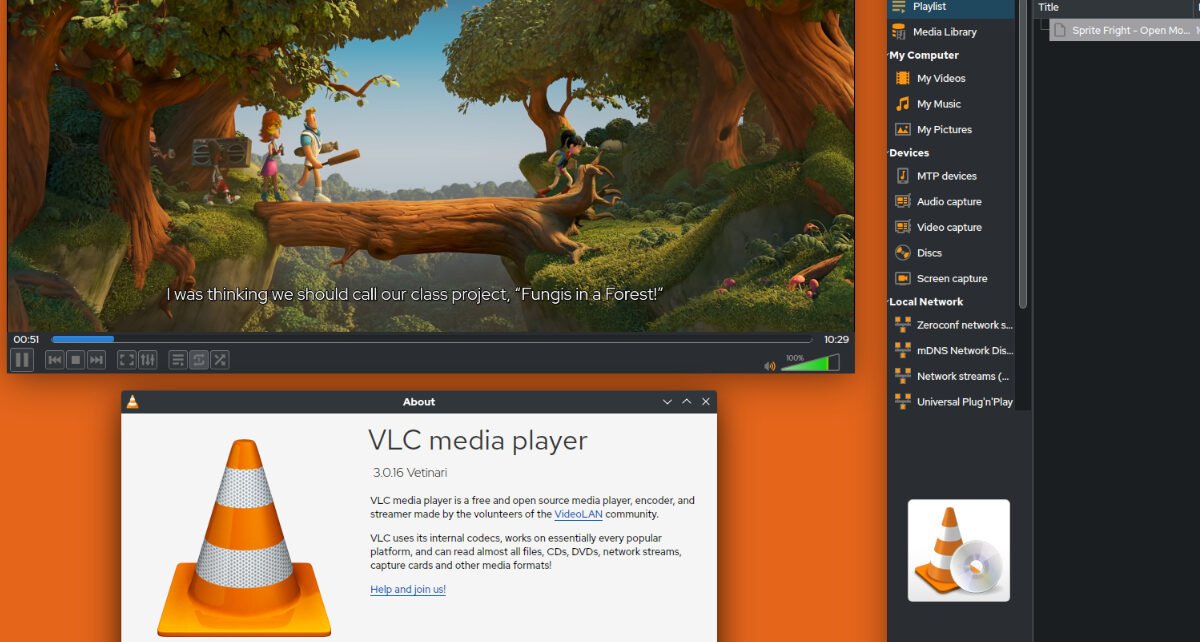Stop the video playback

tap(75, 360)
